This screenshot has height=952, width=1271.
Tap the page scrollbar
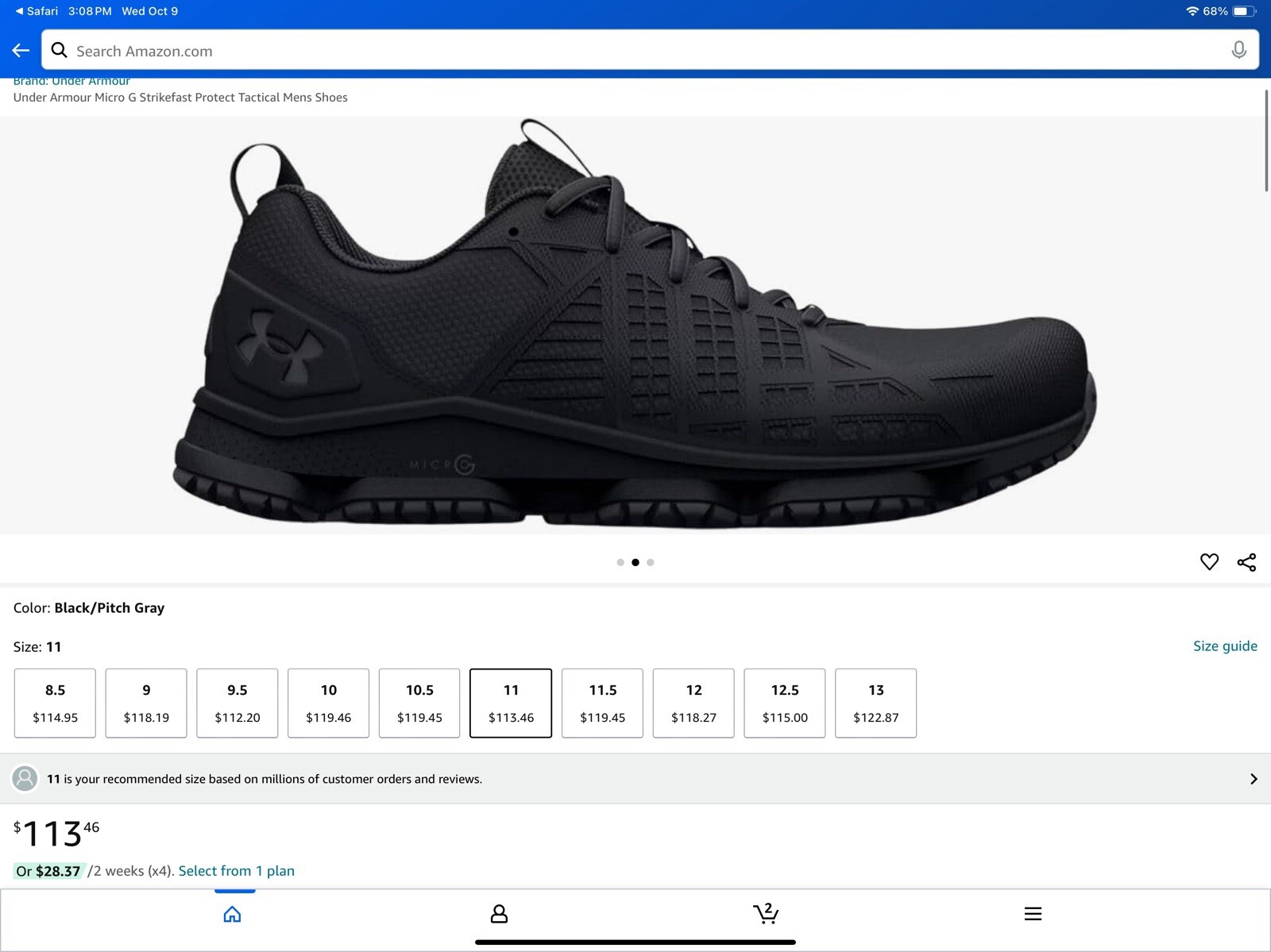click(1266, 141)
